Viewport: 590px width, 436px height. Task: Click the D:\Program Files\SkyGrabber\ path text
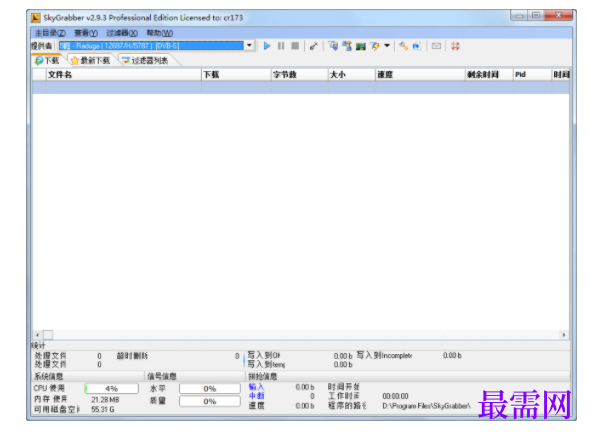click(426, 406)
